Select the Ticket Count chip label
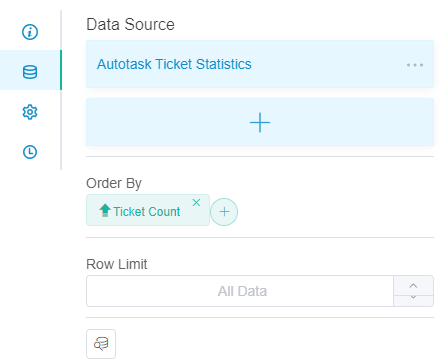Viewport: 441px width, 364px height. click(147, 211)
